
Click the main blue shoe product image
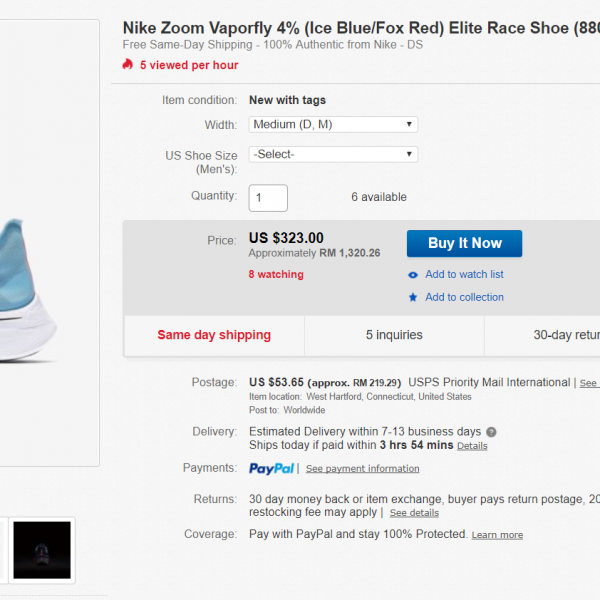(x=45, y=290)
